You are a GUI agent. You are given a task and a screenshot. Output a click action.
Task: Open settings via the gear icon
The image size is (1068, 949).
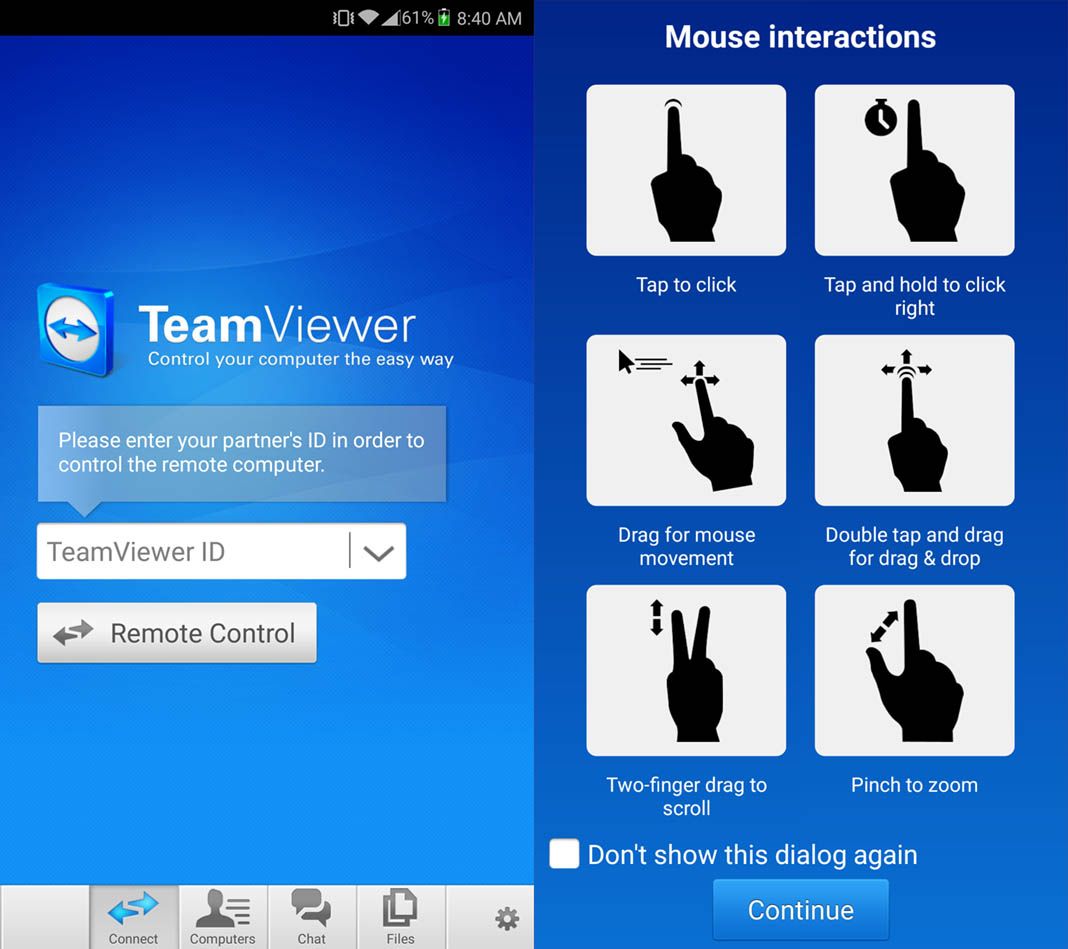click(507, 918)
